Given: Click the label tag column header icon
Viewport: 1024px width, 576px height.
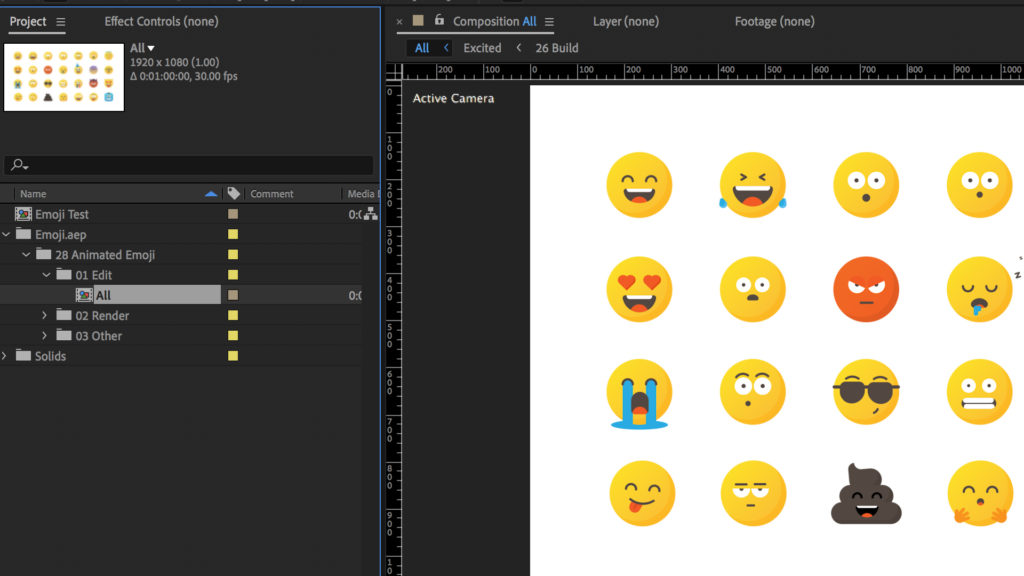Looking at the screenshot, I should click(234, 193).
